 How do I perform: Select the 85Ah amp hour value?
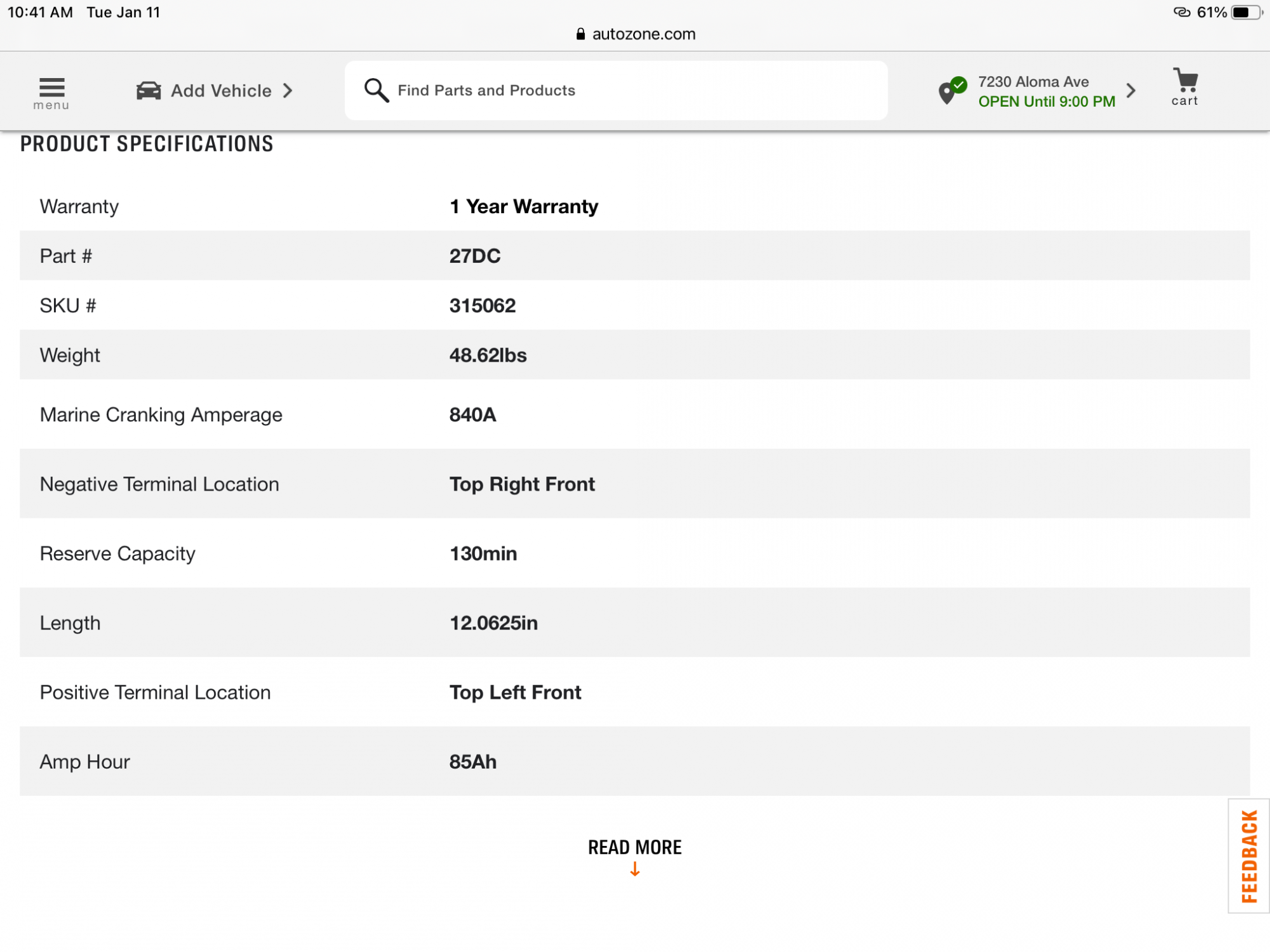click(473, 762)
